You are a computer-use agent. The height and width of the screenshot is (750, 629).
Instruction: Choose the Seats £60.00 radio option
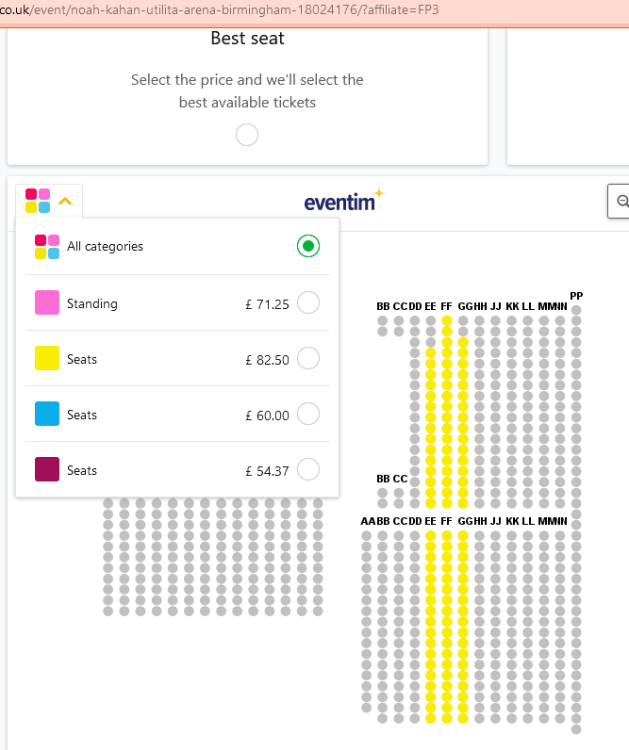(308, 414)
